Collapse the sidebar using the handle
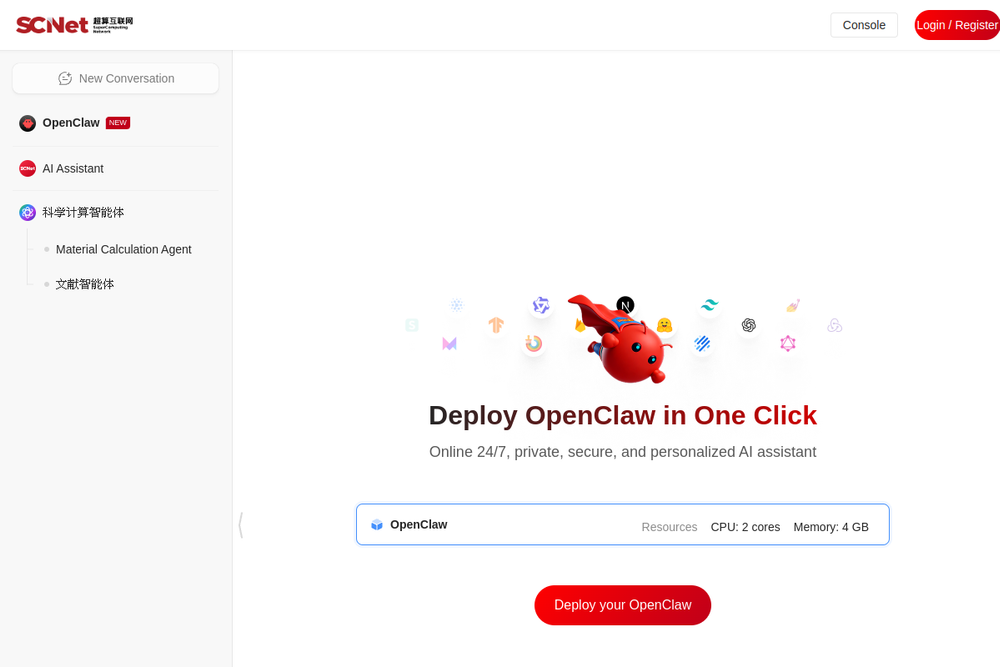This screenshot has height=667, width=1000. point(240,525)
